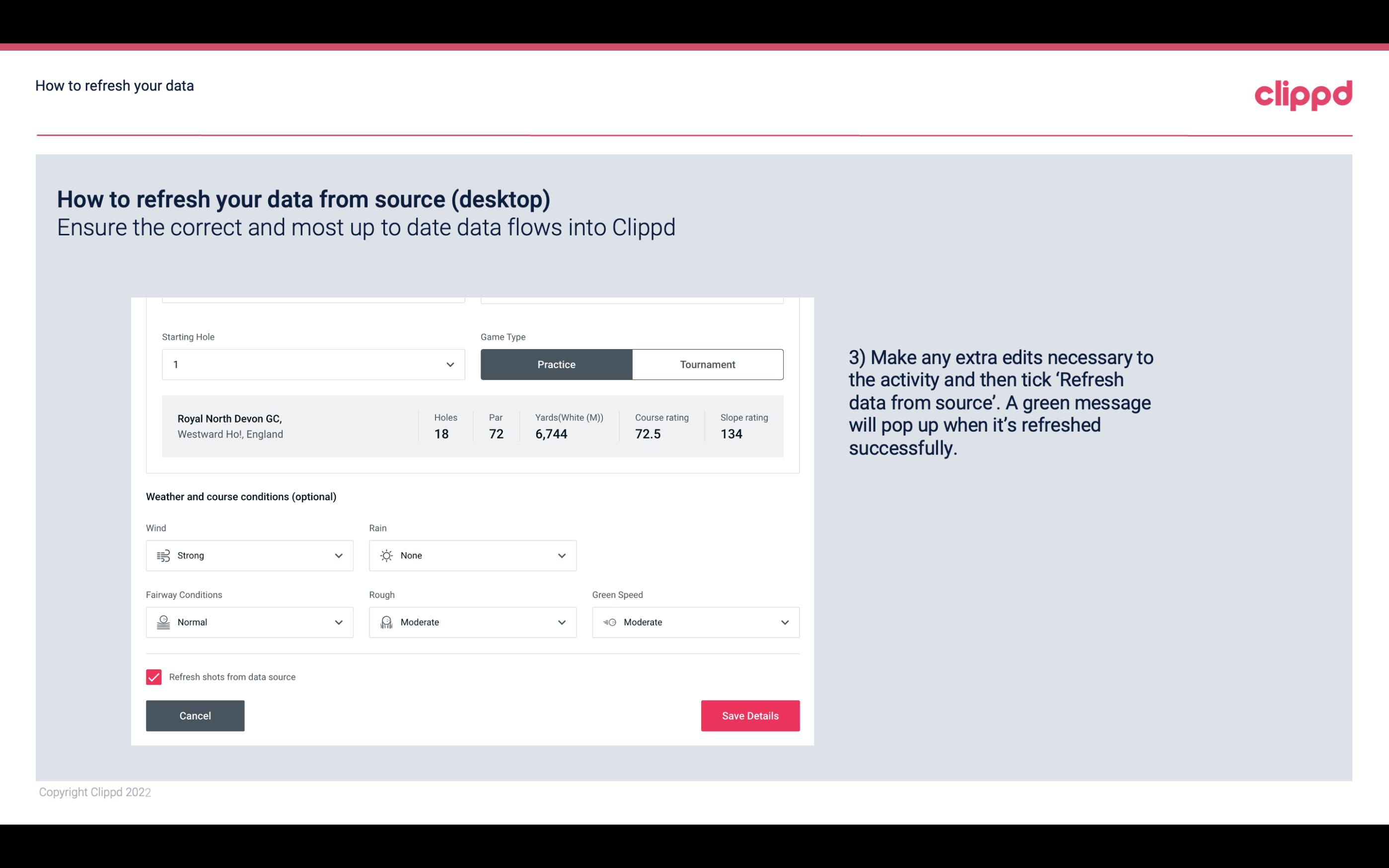Toggle Tournament game type selection
The image size is (1389, 868).
[707, 364]
